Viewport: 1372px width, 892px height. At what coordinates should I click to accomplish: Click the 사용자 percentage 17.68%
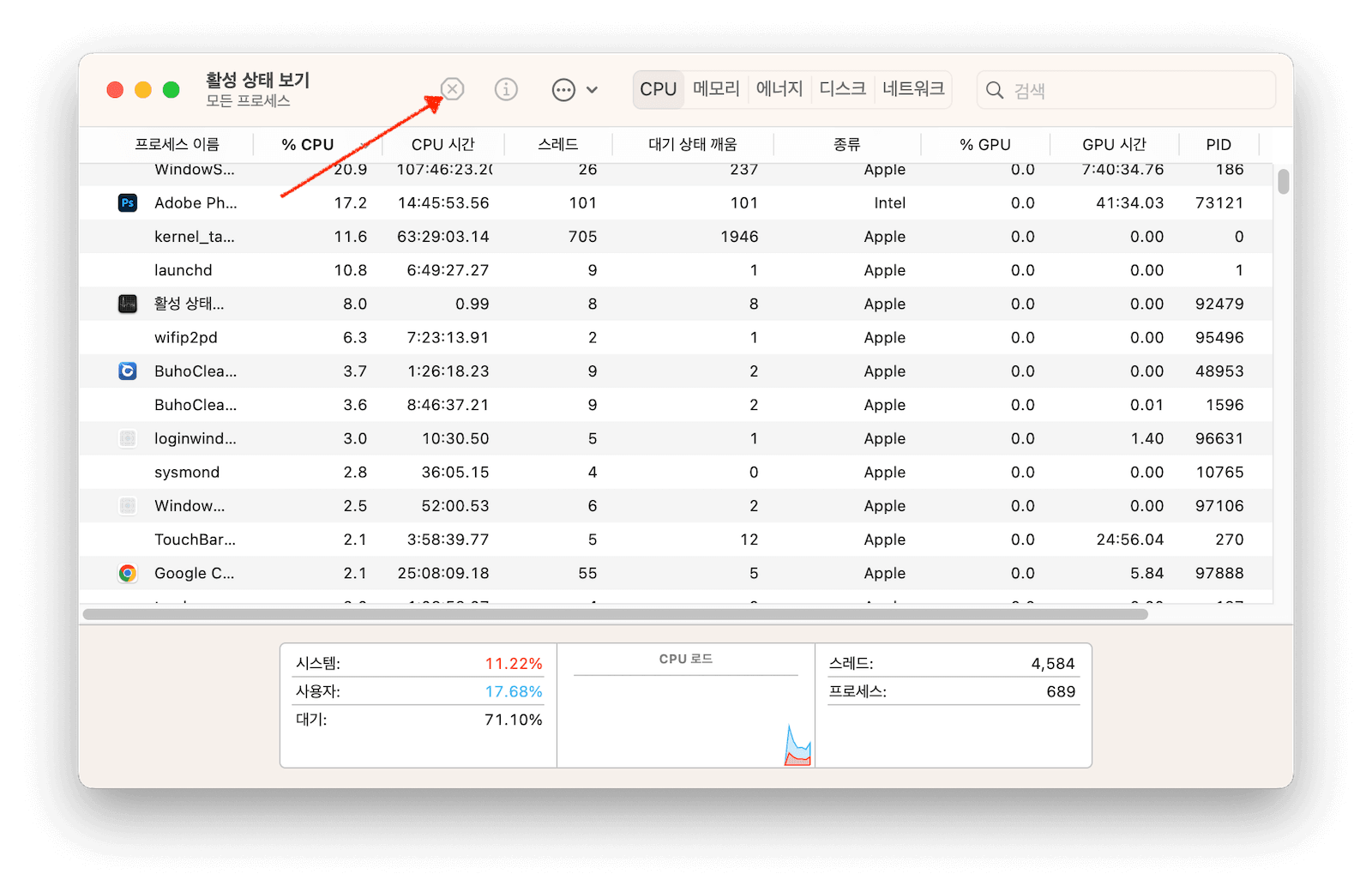(x=514, y=691)
